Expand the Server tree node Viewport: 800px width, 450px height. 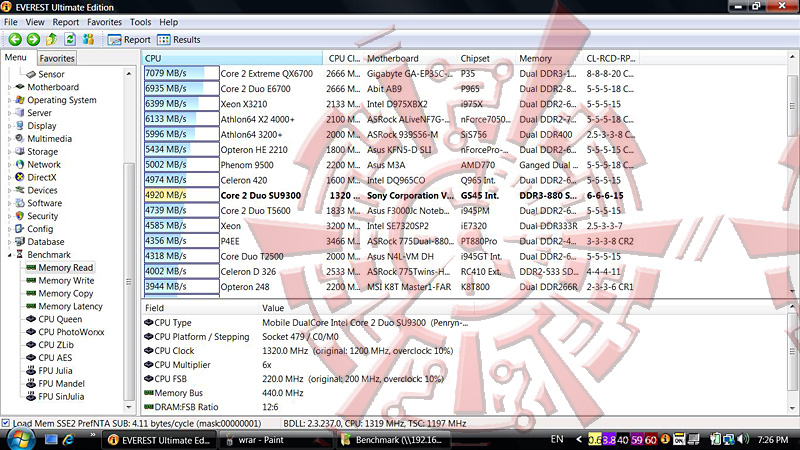pos(10,113)
